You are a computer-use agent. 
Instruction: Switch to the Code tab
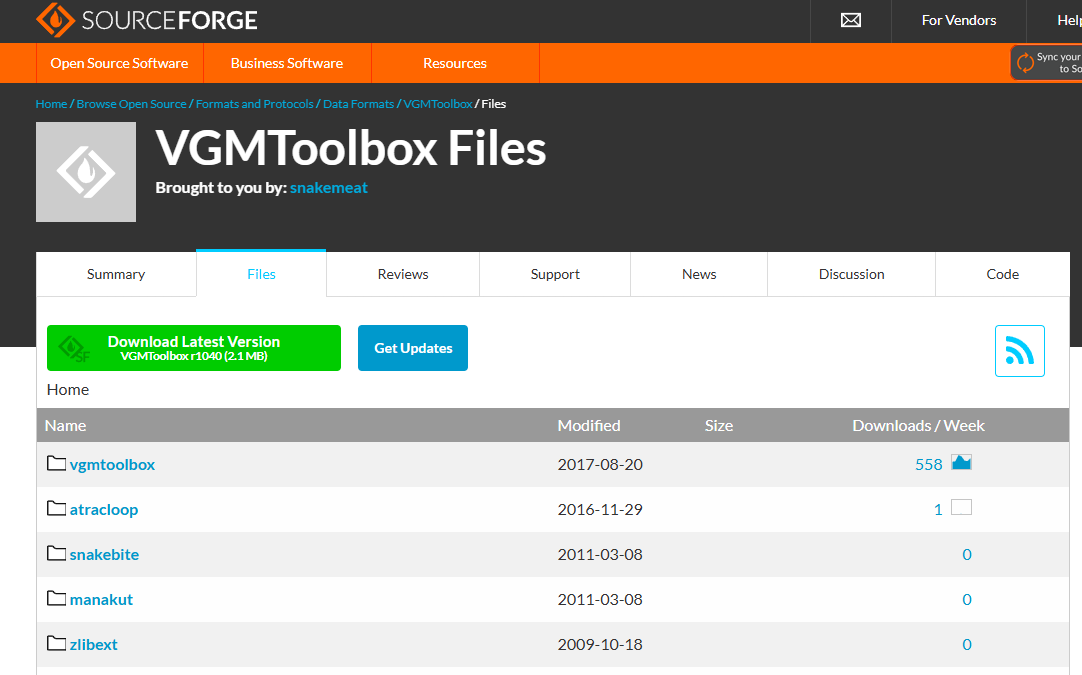tap(1002, 273)
